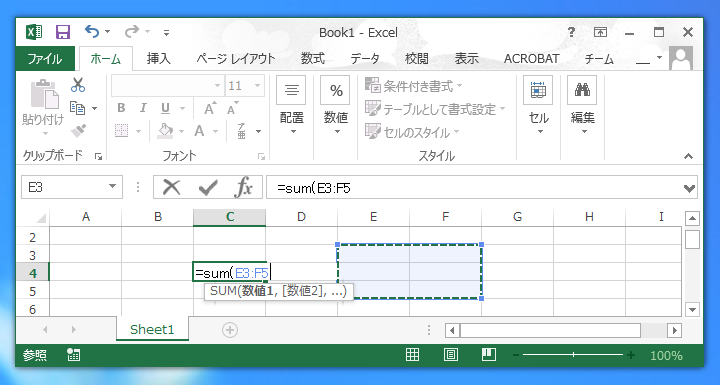720x385 pixels.
Task: Open the undo history dropdown arrow
Action: (x=107, y=32)
